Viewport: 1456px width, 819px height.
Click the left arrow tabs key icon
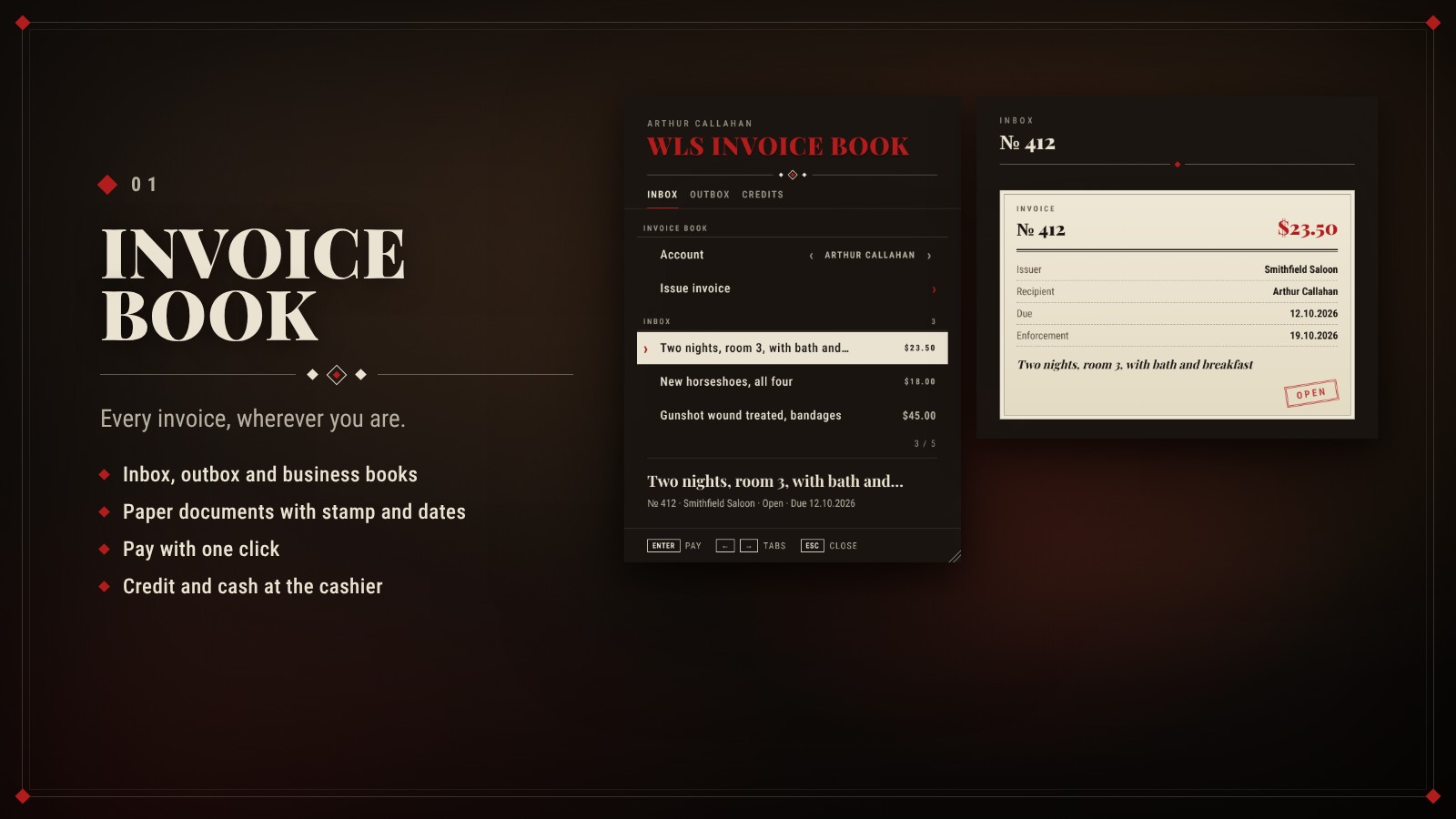724,546
